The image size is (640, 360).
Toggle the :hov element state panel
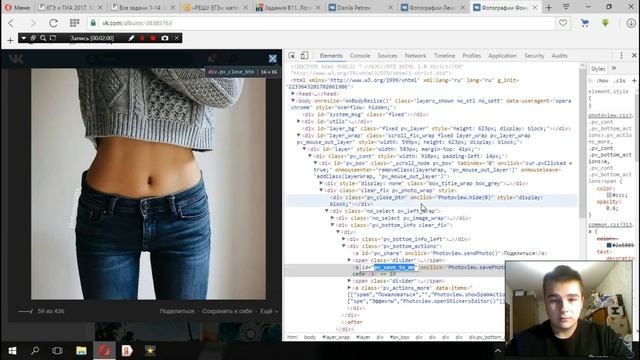click(603, 81)
